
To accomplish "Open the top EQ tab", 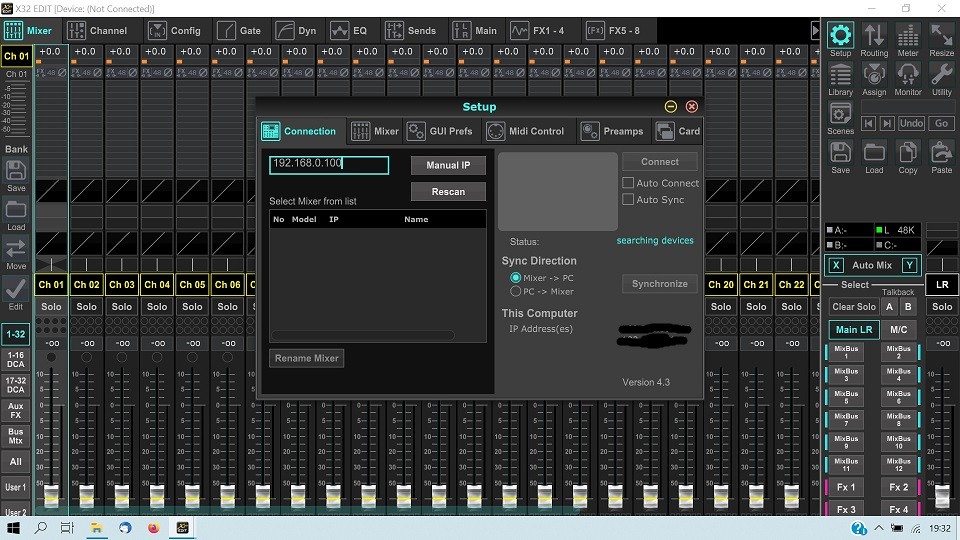I will pyautogui.click(x=348, y=31).
